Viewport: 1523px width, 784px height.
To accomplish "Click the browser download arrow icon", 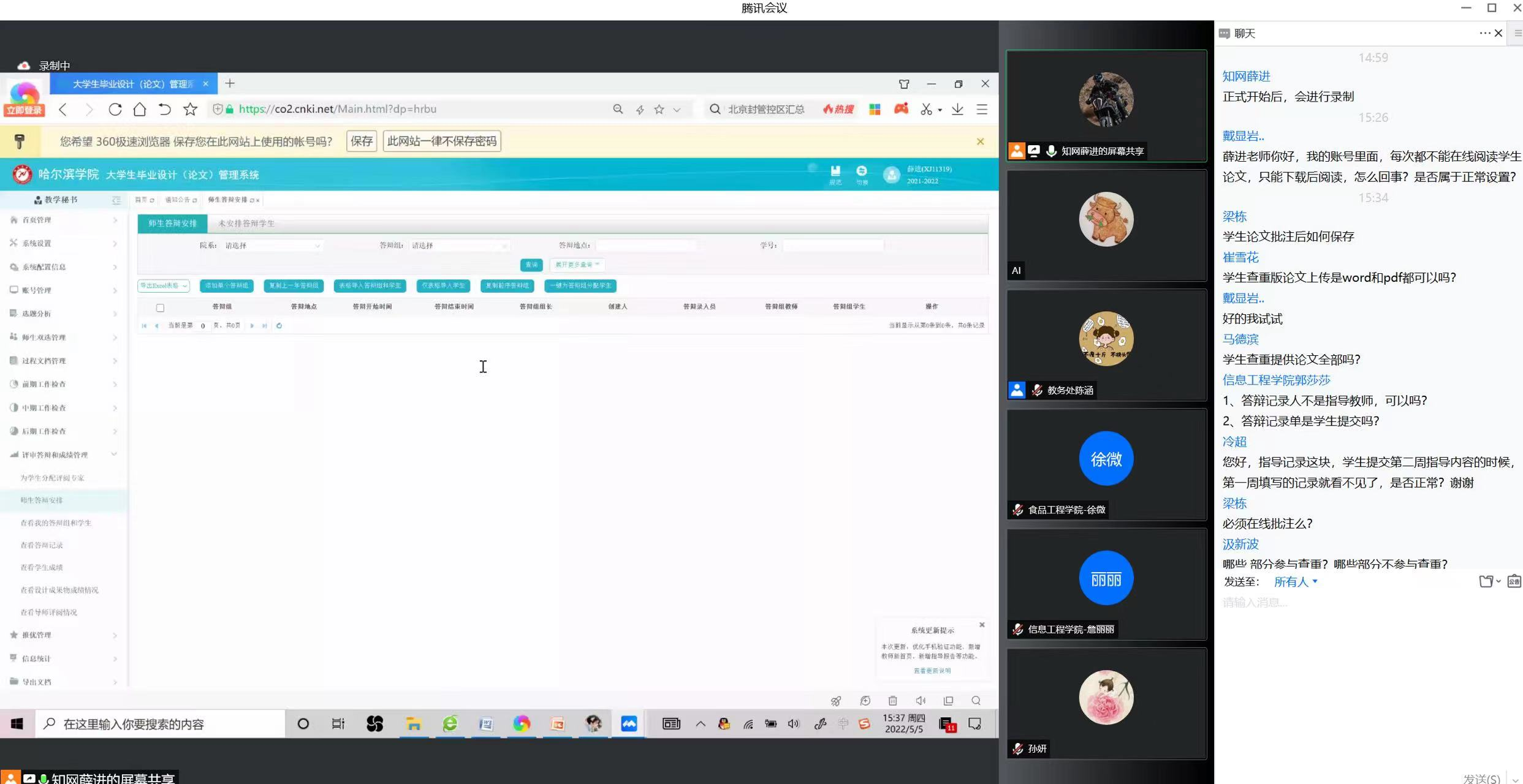I will pos(957,110).
